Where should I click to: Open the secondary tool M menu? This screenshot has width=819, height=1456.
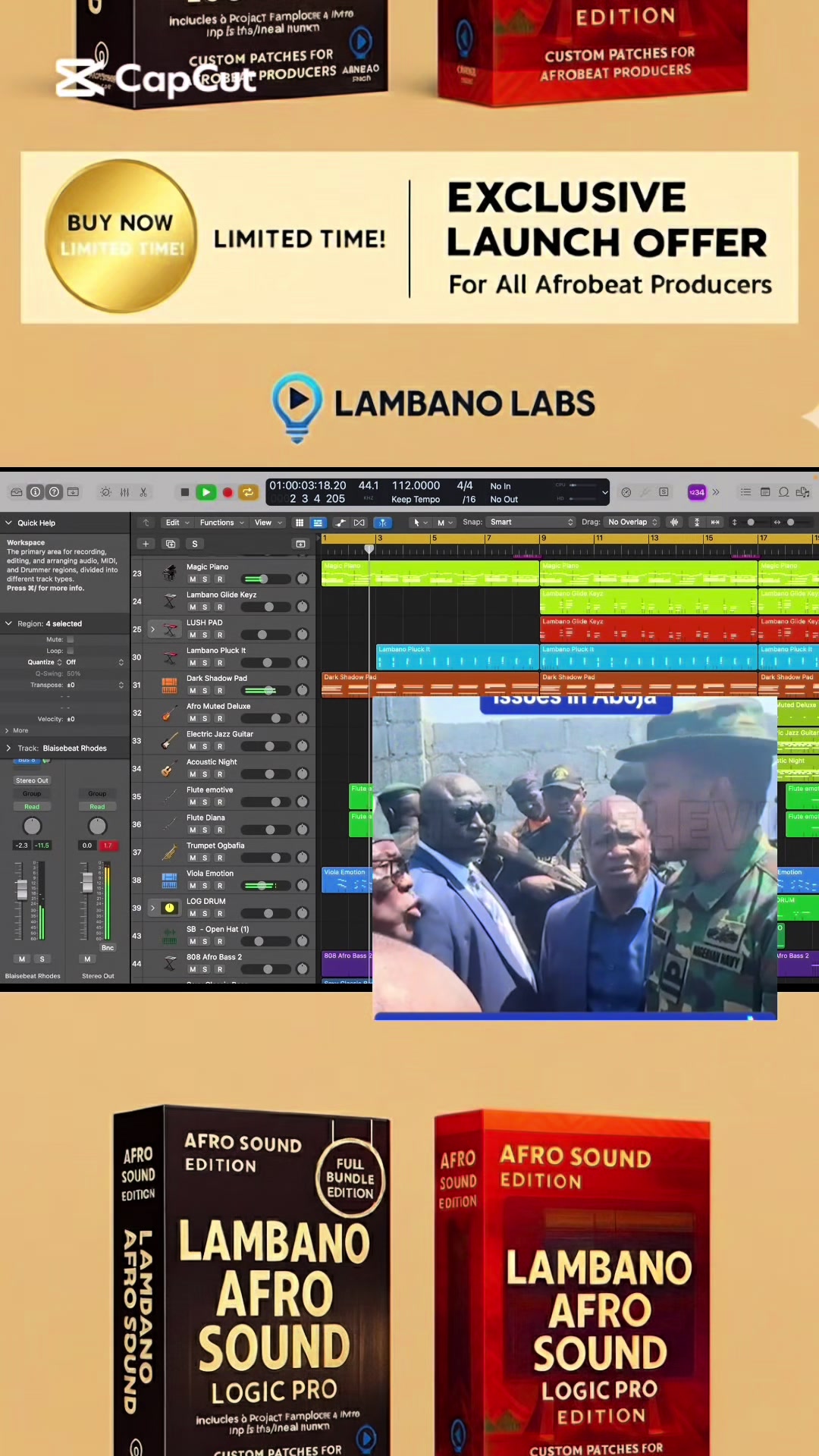[445, 522]
